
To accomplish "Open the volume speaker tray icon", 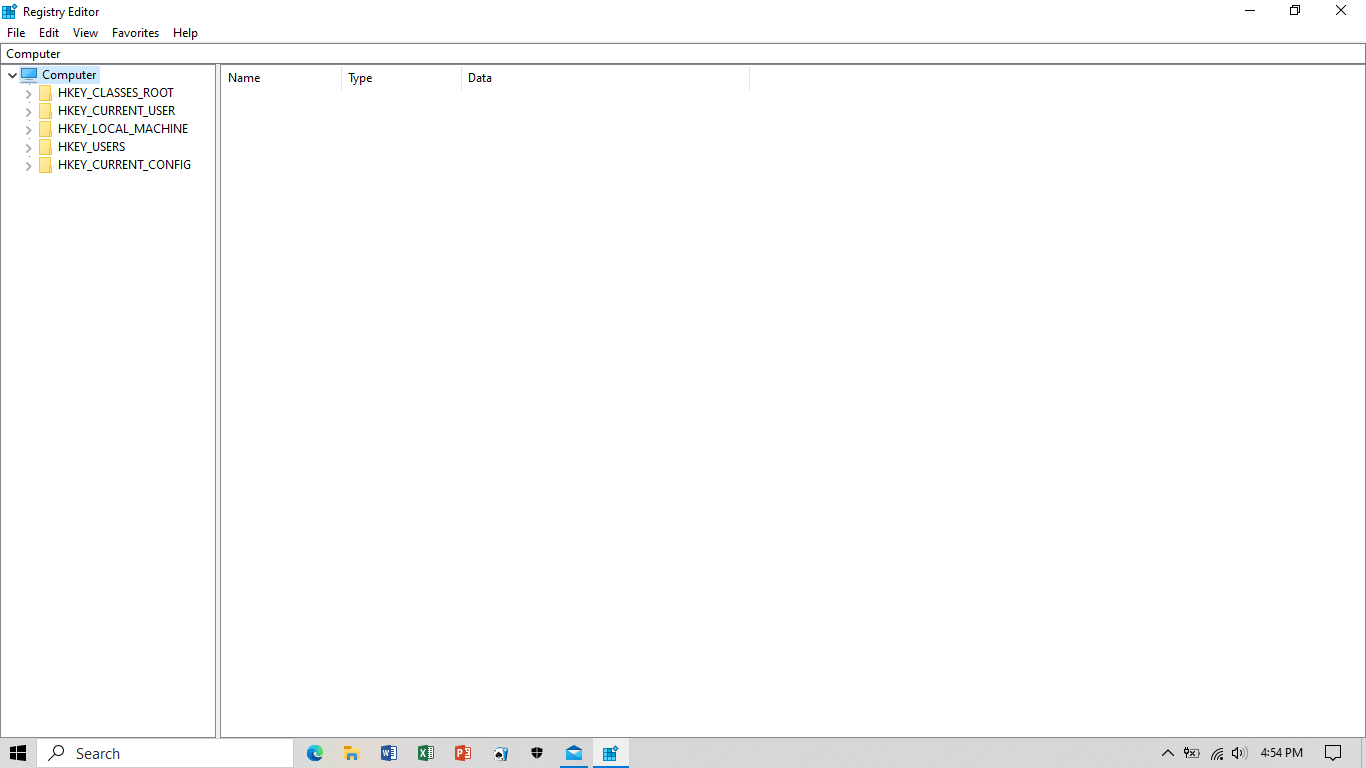I will (x=1240, y=753).
